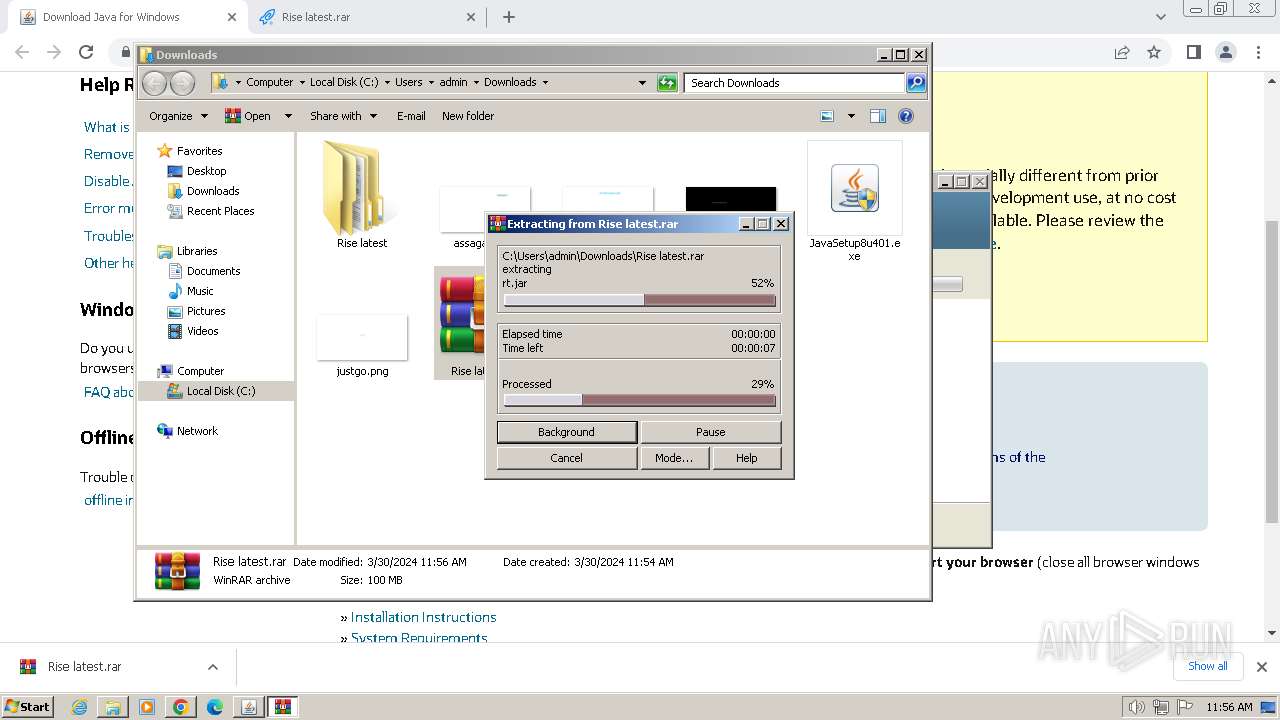The image size is (1280, 720).
Task: Go back in Explorer
Action: click(x=155, y=83)
